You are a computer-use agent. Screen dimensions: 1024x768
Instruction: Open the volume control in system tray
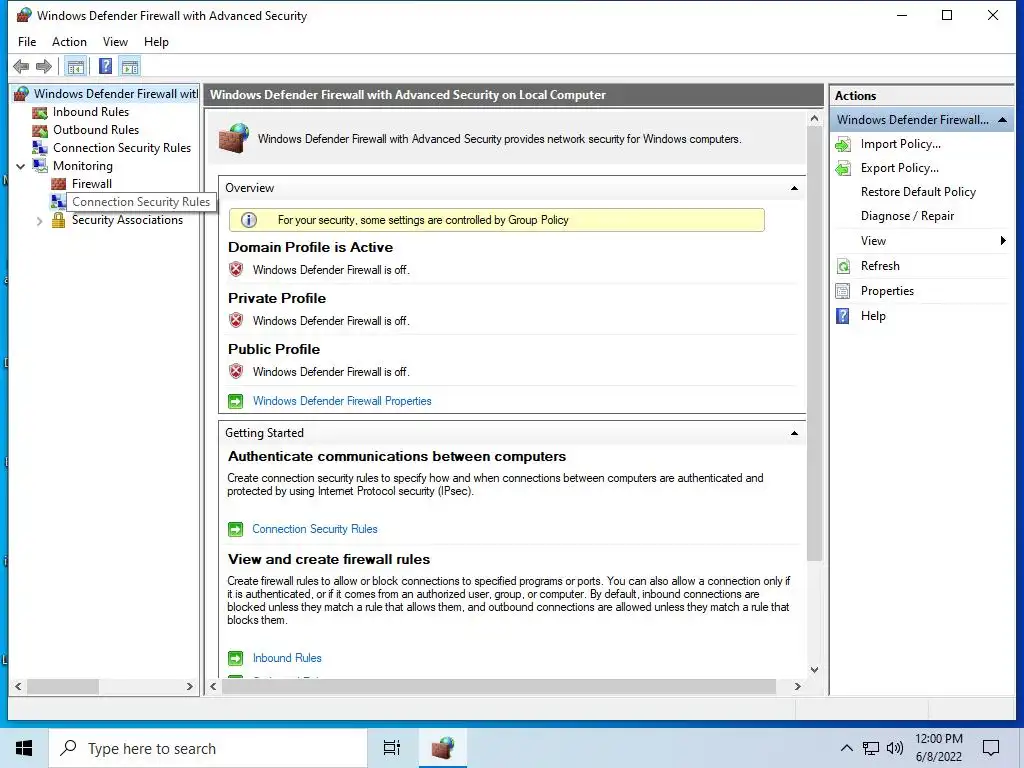(x=895, y=748)
